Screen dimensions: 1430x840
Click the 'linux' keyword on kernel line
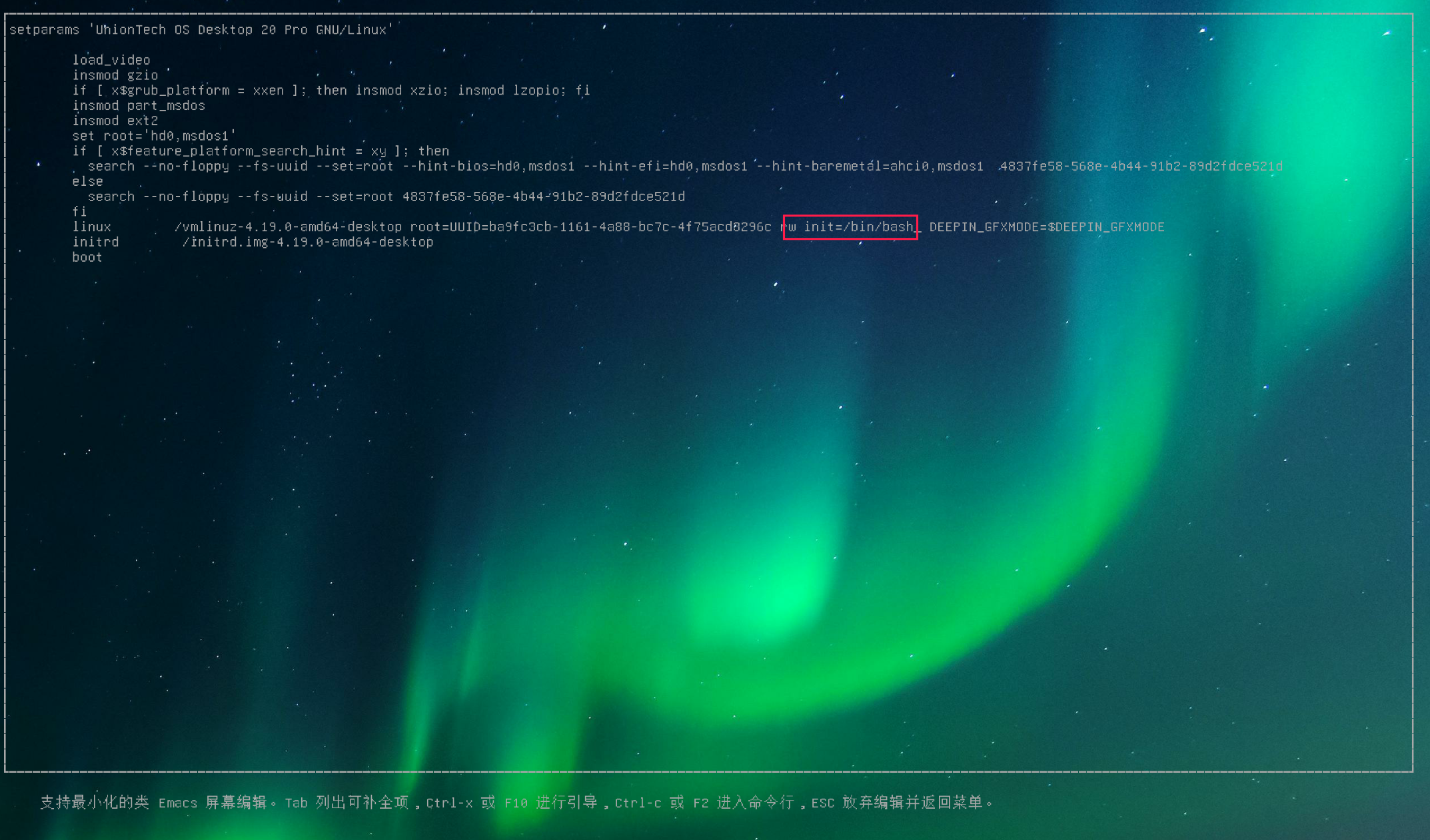click(92, 227)
